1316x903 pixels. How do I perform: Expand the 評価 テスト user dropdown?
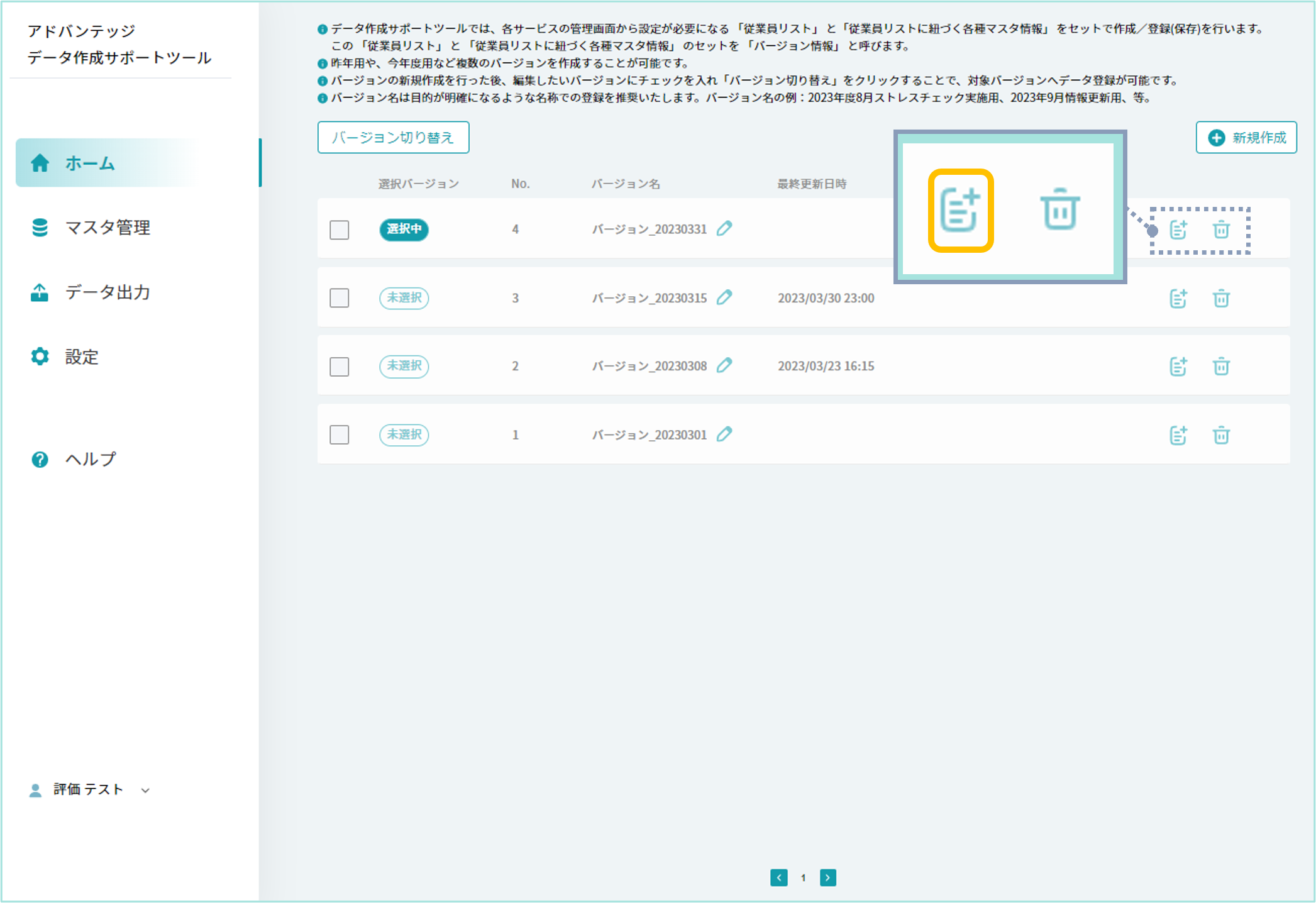coord(145,790)
